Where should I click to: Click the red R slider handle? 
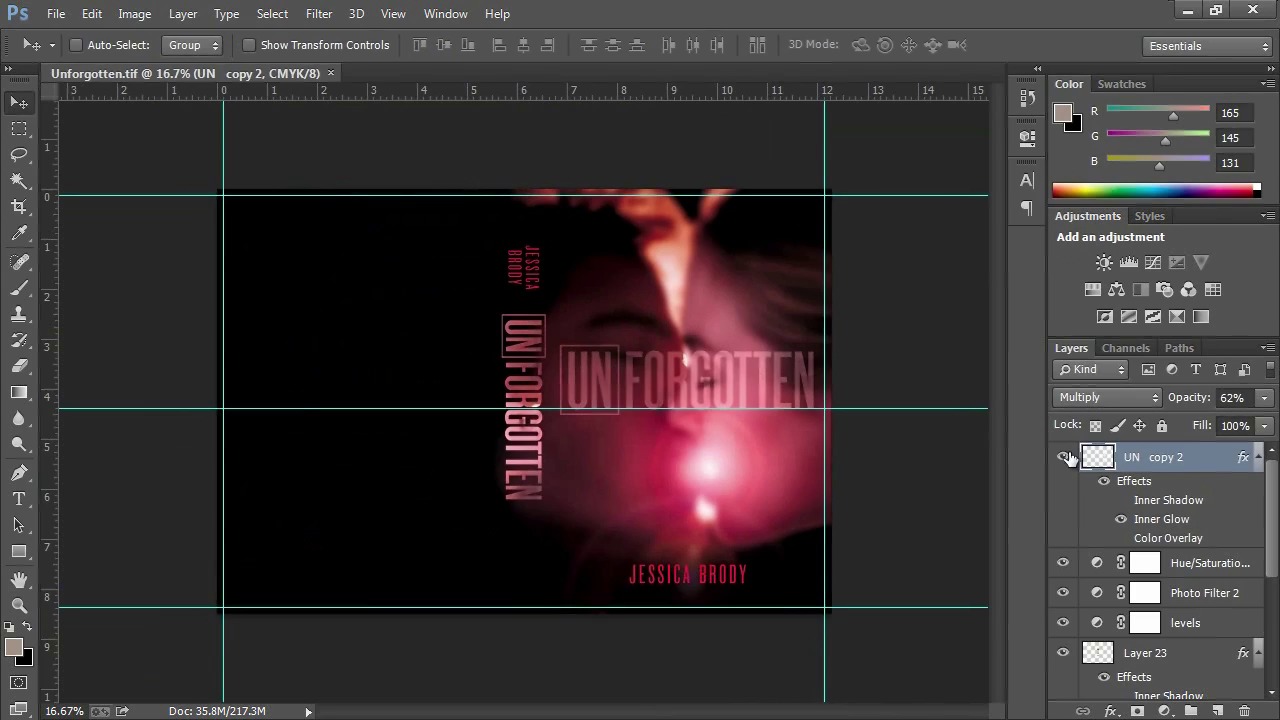coord(1173,116)
